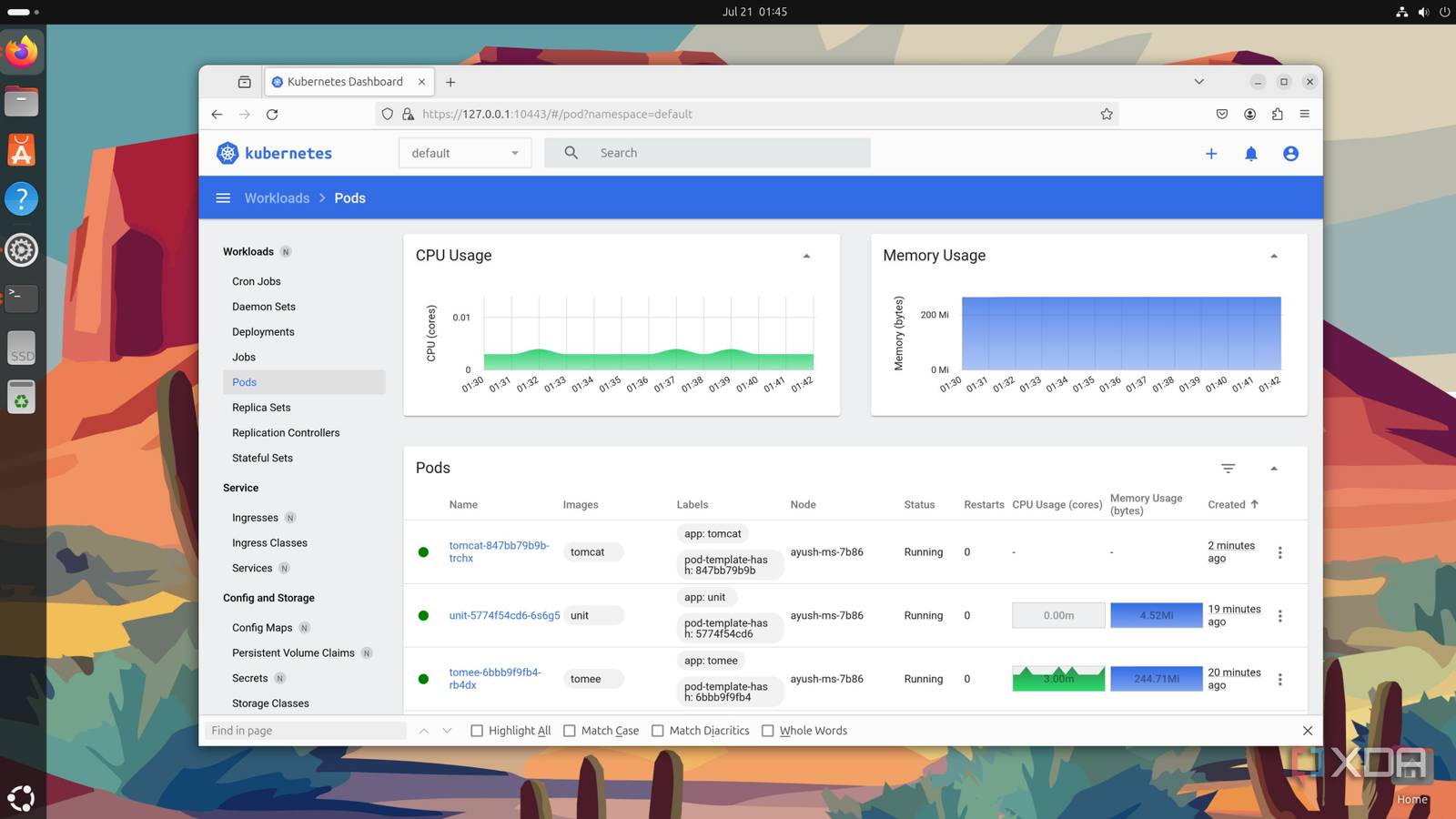1456x819 pixels.
Task: Click the search magnifier icon
Action: pos(571,153)
